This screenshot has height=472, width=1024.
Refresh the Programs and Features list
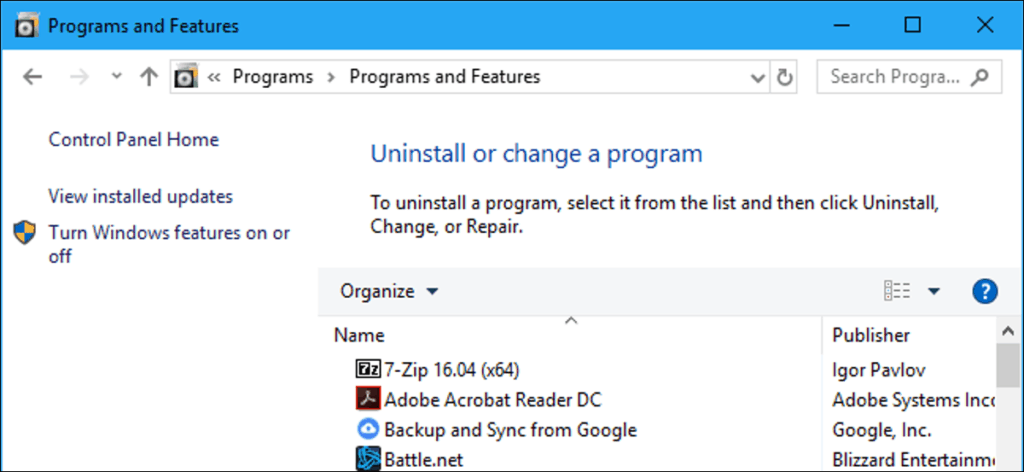tap(786, 77)
